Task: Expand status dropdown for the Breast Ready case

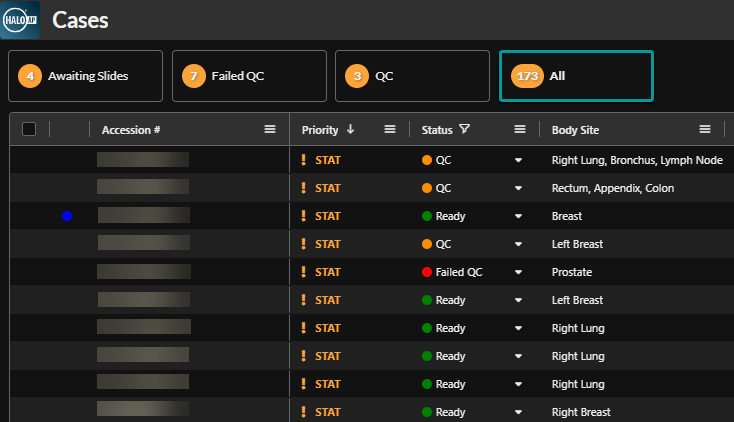Action: tap(518, 216)
